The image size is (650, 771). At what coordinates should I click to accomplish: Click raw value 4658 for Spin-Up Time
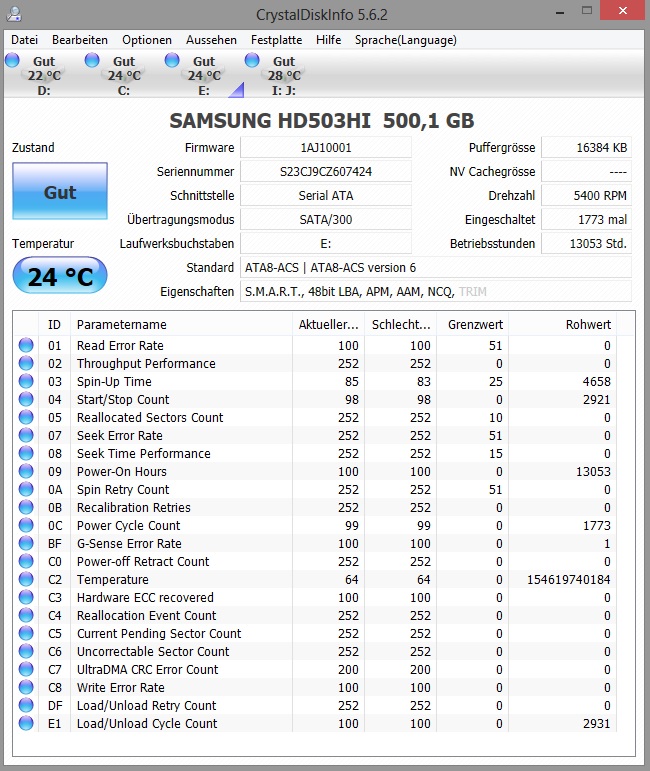[596, 381]
